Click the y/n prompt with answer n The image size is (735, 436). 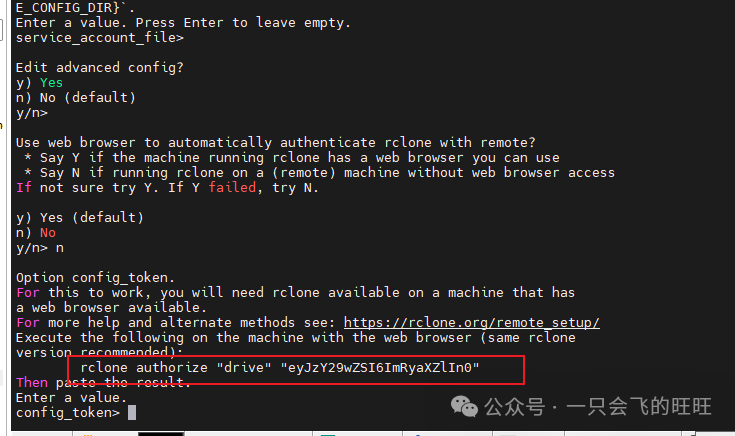pyautogui.click(x=40, y=248)
